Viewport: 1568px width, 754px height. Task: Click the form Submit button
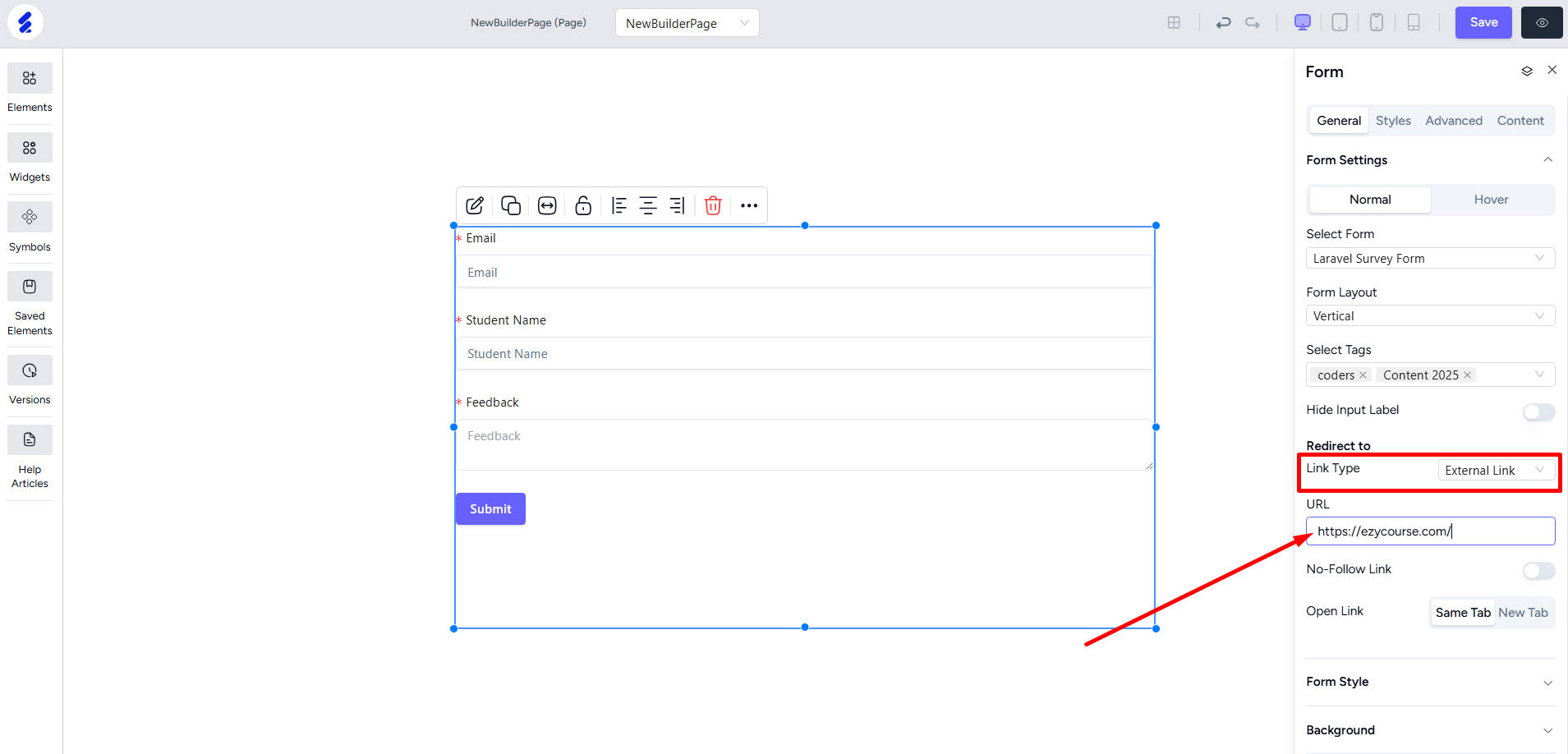pos(490,509)
